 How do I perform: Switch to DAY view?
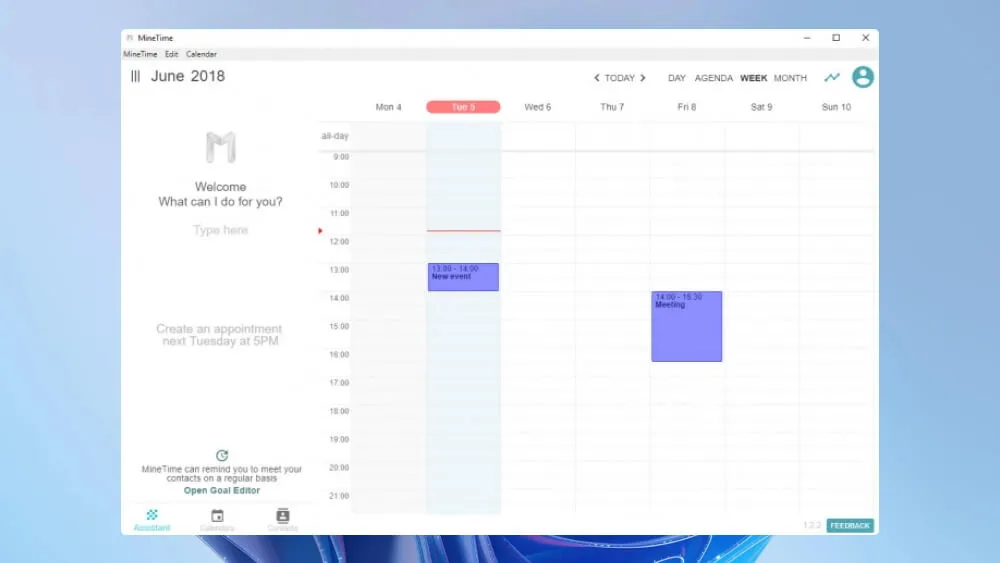click(677, 78)
